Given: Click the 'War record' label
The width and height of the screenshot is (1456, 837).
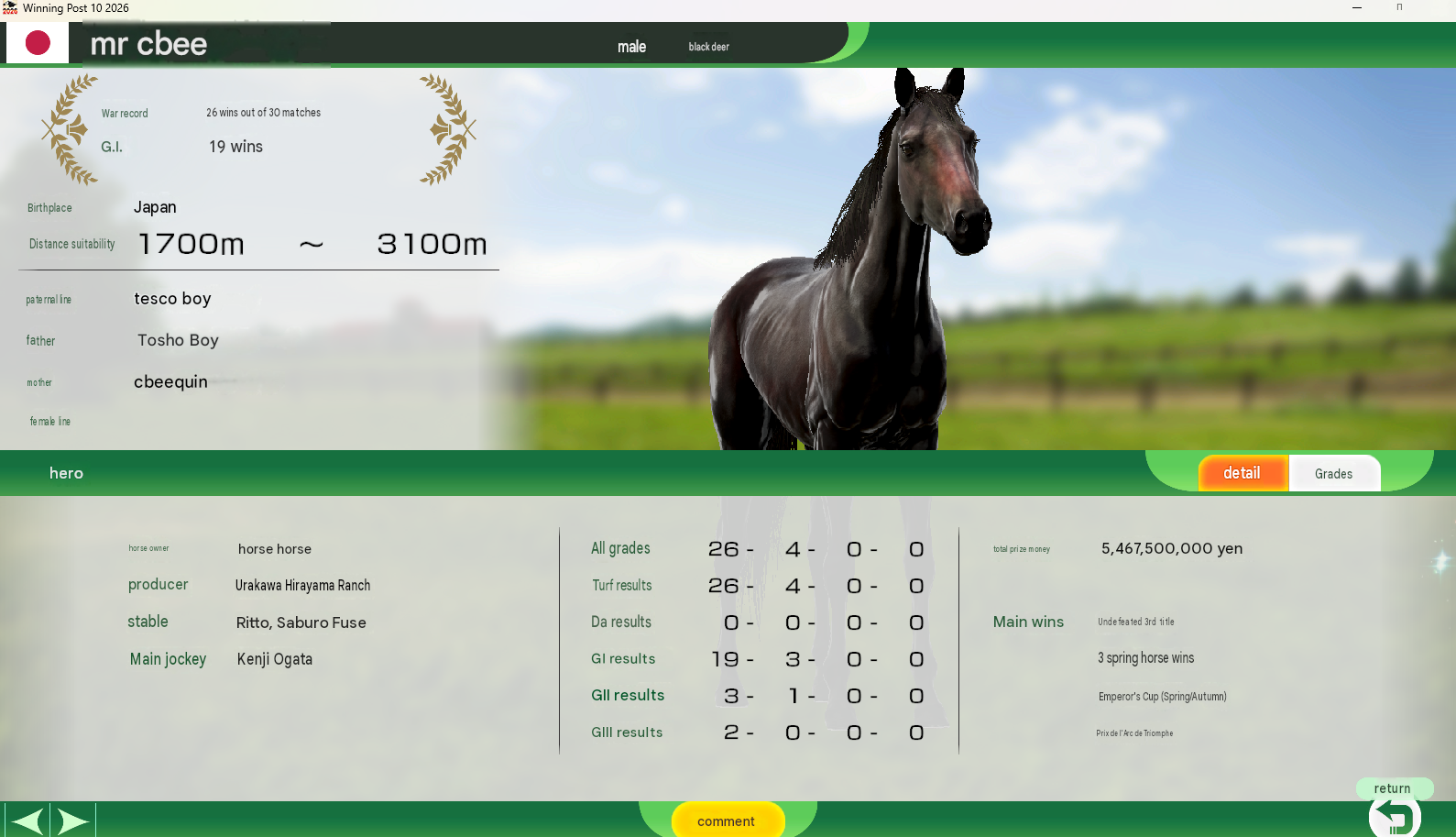Looking at the screenshot, I should 125,114.
